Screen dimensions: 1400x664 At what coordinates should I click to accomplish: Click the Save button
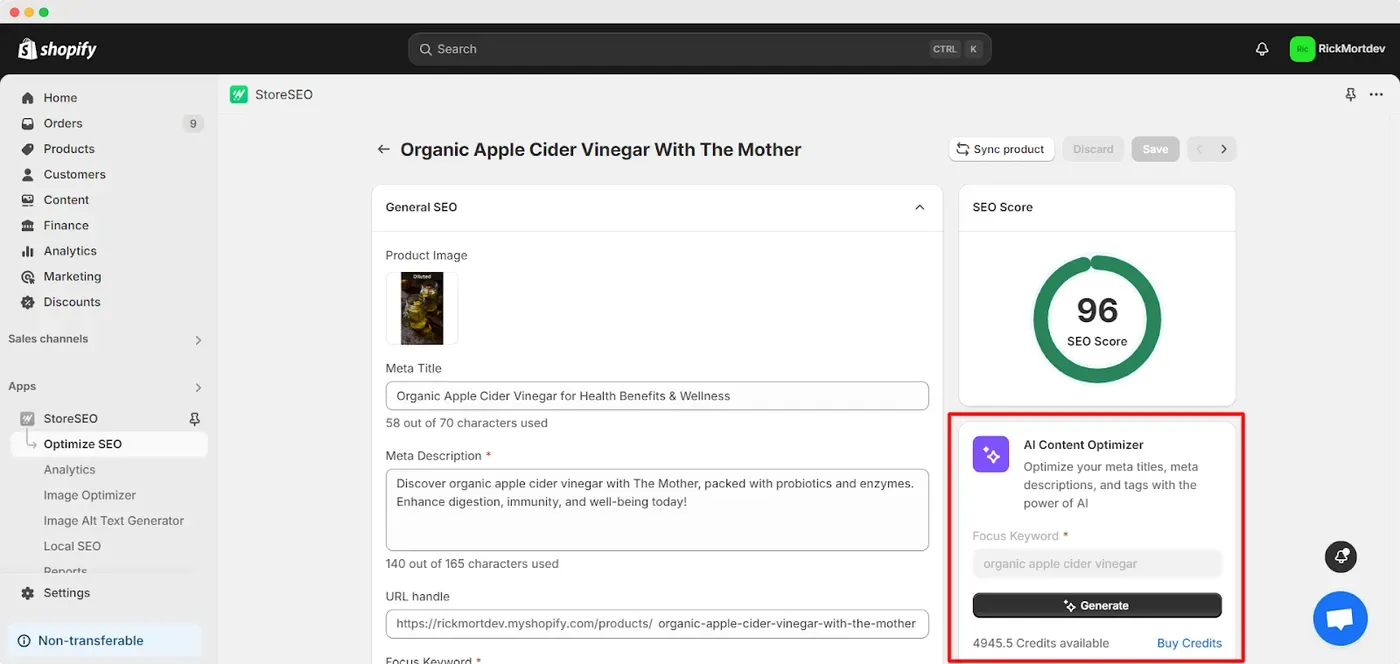[1155, 149]
